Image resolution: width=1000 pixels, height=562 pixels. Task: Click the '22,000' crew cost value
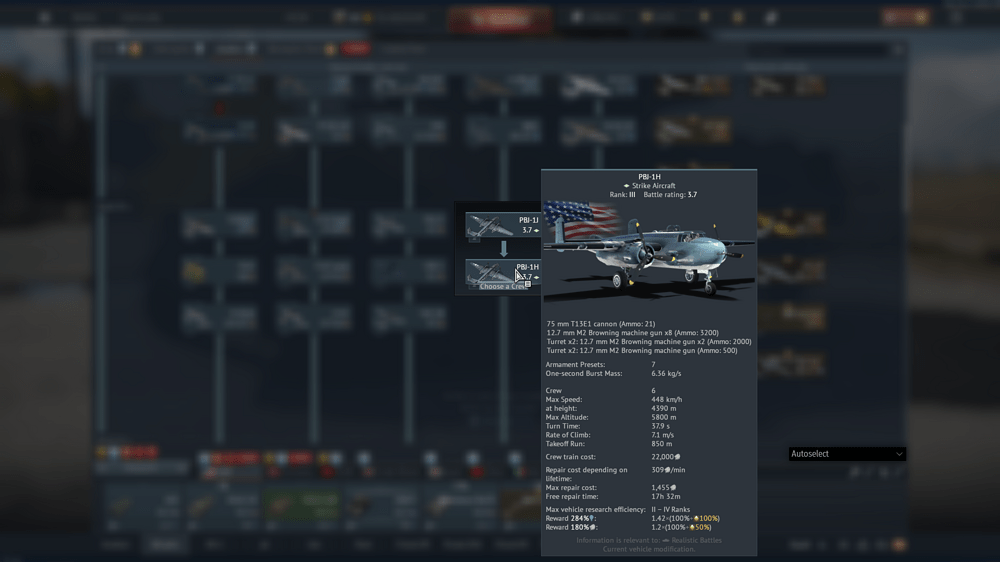pyautogui.click(x=665, y=457)
